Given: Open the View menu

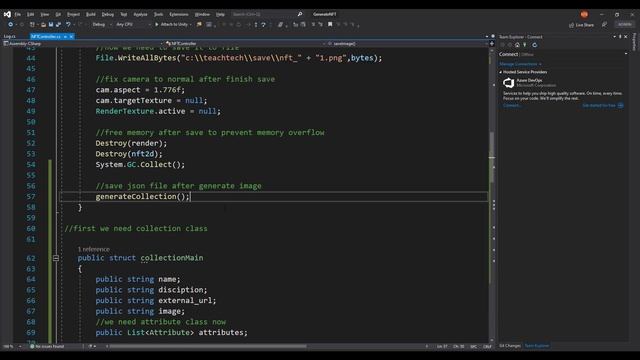Looking at the screenshot, I should coord(44,14).
